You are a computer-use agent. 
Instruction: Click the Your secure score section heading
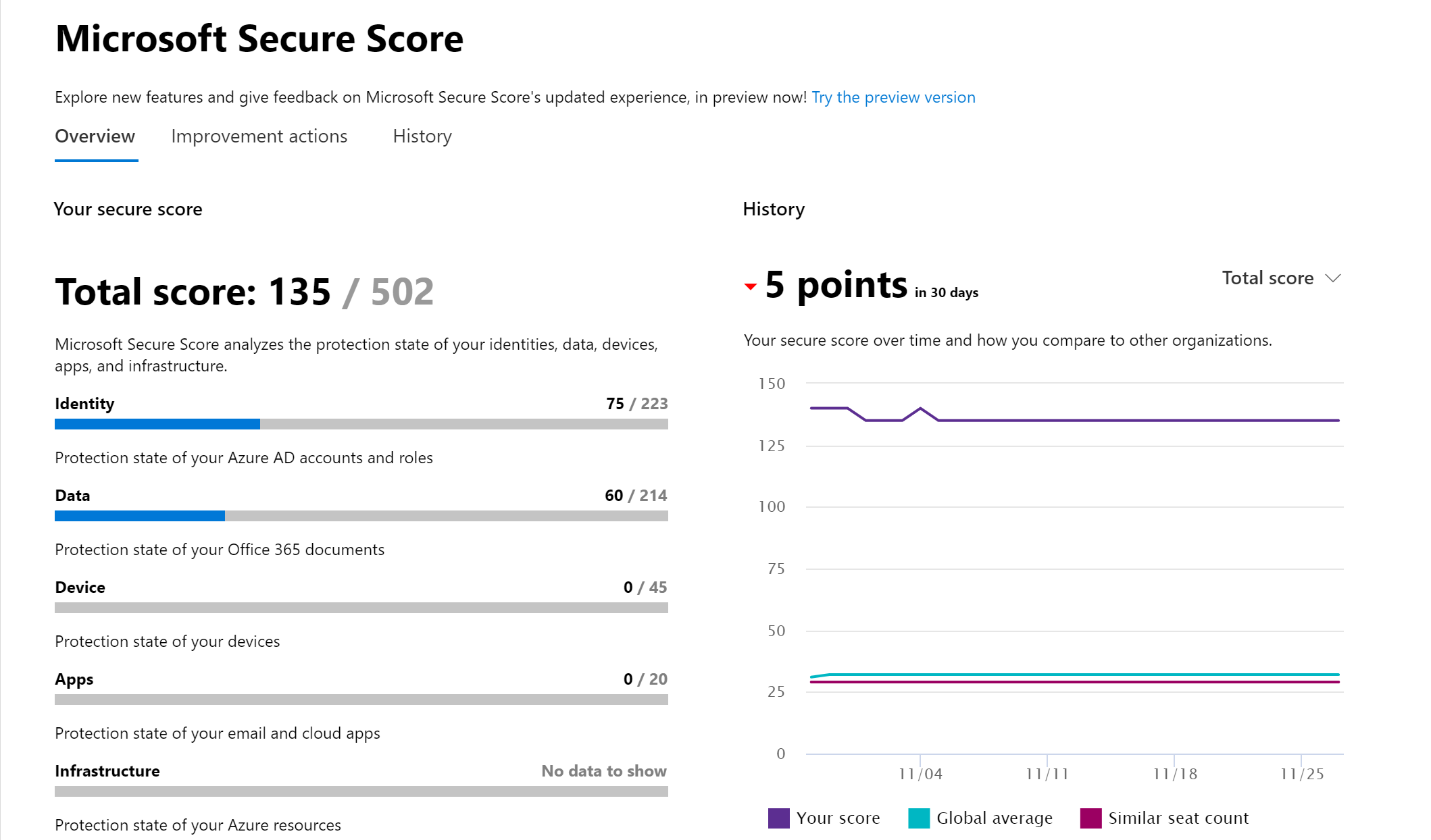click(x=128, y=209)
